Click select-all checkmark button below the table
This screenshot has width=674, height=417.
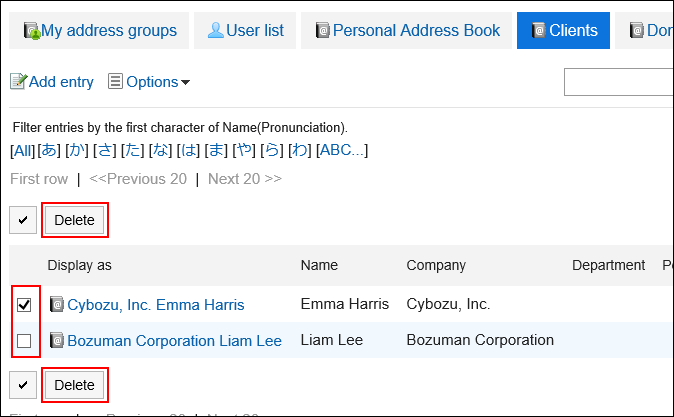(x=23, y=385)
